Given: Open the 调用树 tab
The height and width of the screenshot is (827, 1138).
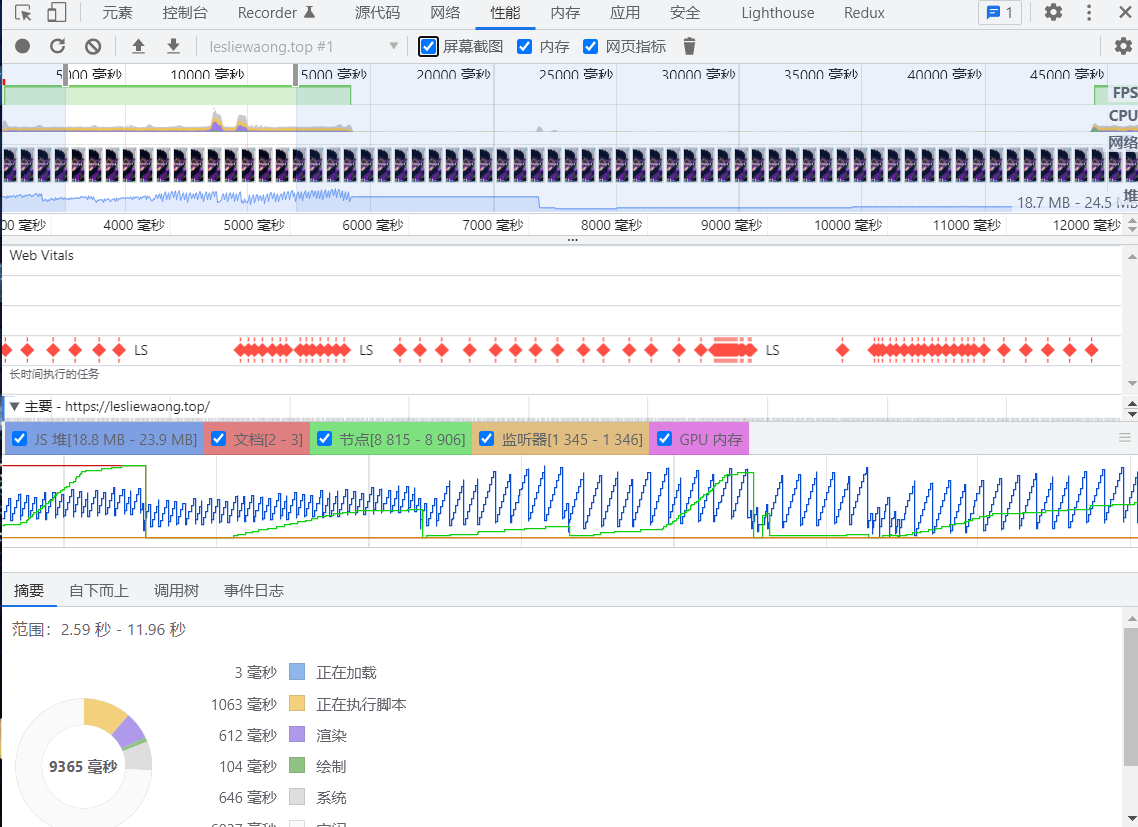Looking at the screenshot, I should 176,590.
